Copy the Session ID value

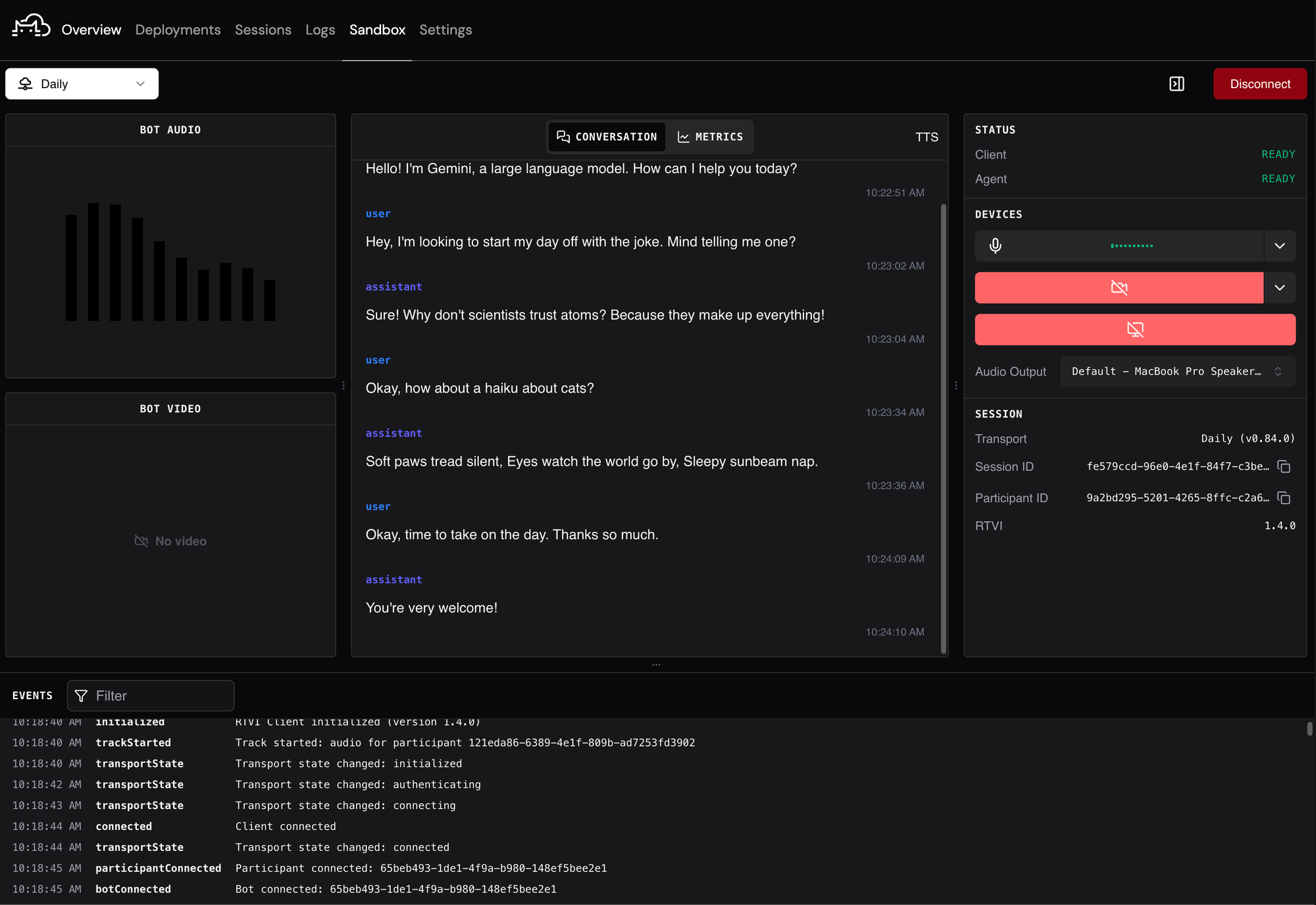(1284, 466)
